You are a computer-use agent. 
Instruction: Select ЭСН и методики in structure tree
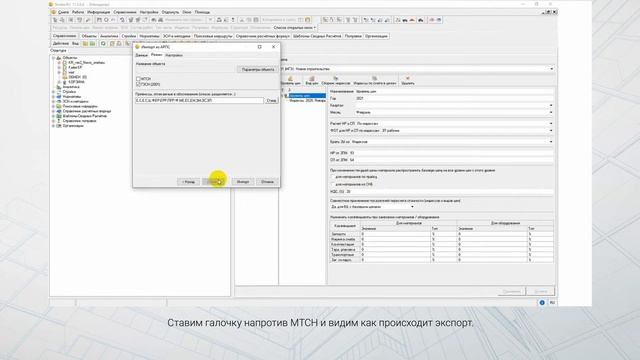tap(76, 102)
